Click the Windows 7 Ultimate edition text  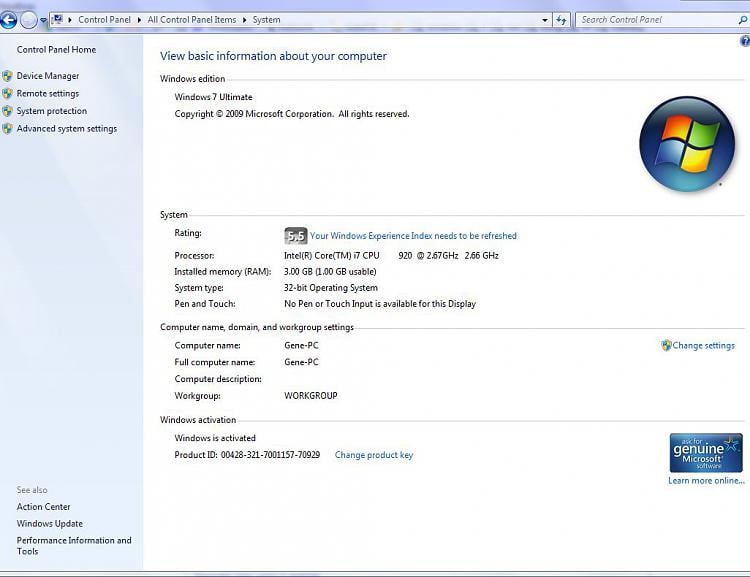(213, 97)
